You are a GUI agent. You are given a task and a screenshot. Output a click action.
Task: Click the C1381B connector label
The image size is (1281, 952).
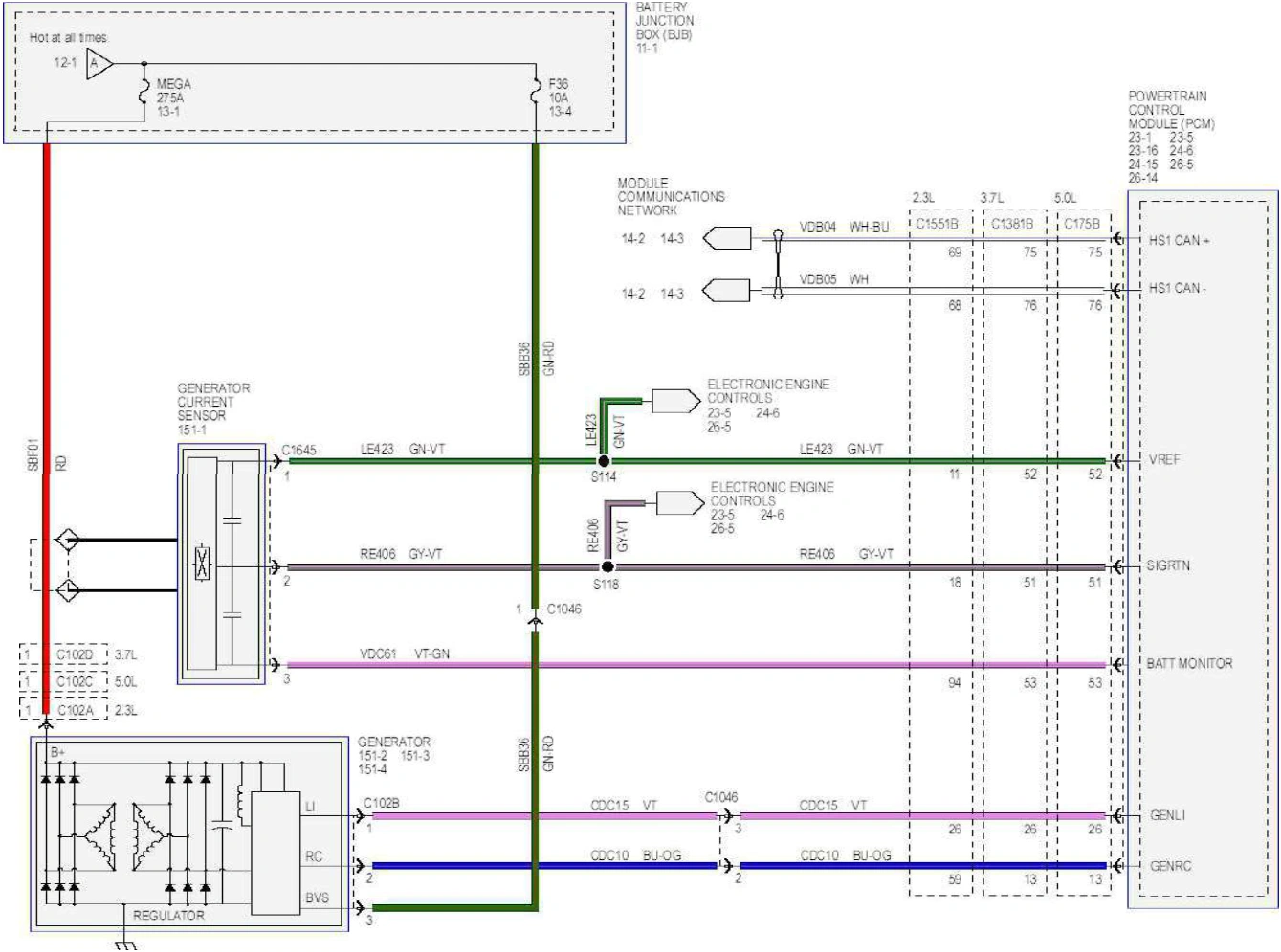pos(1012,224)
